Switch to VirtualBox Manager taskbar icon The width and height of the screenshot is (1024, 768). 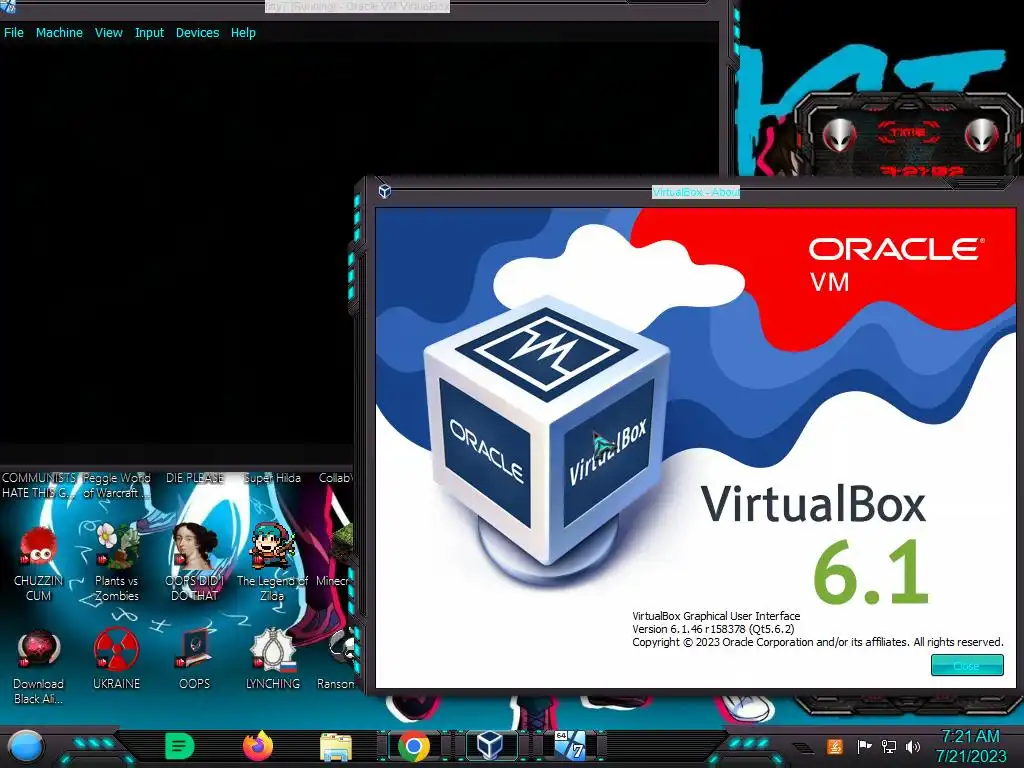click(x=490, y=745)
